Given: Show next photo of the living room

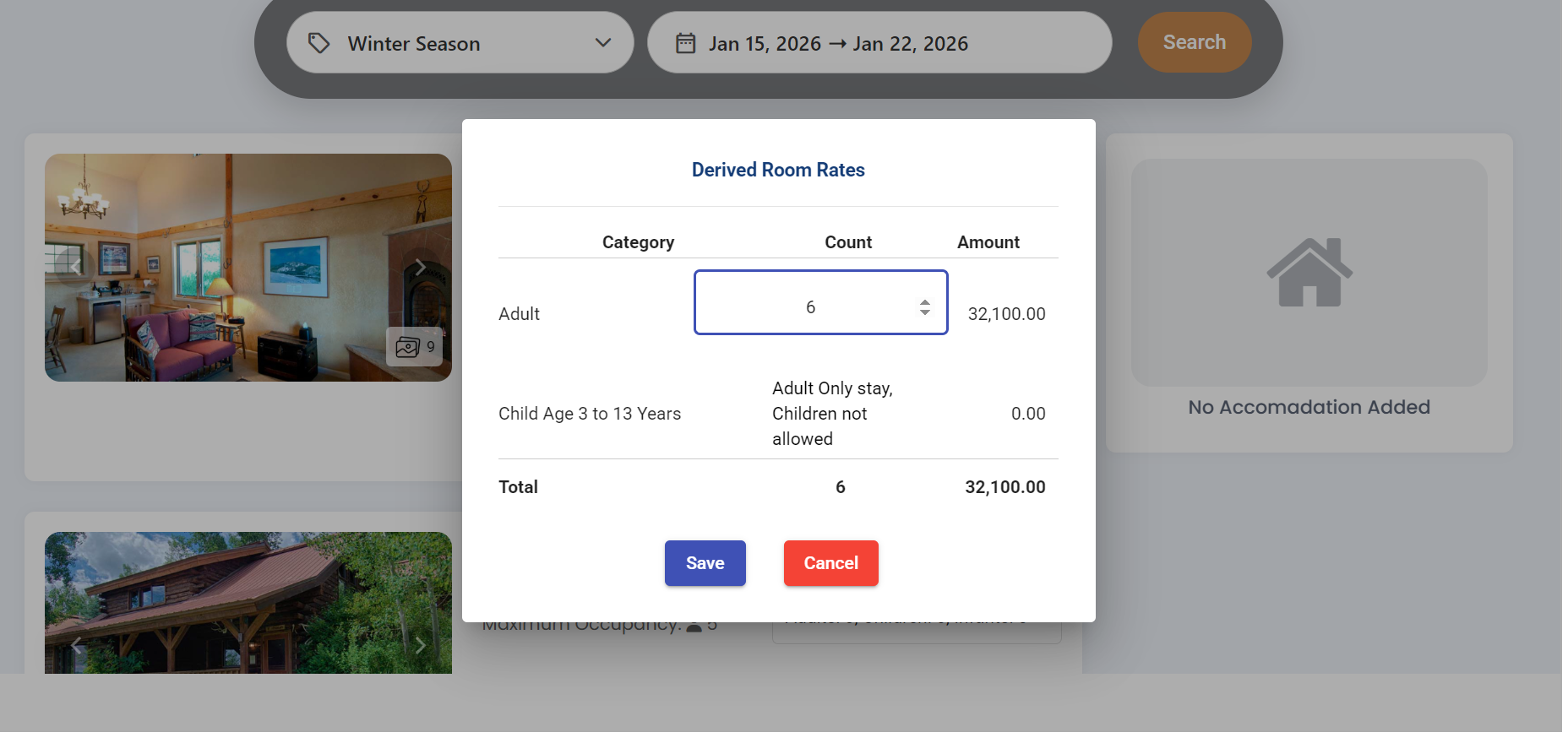Looking at the screenshot, I should click(x=420, y=268).
